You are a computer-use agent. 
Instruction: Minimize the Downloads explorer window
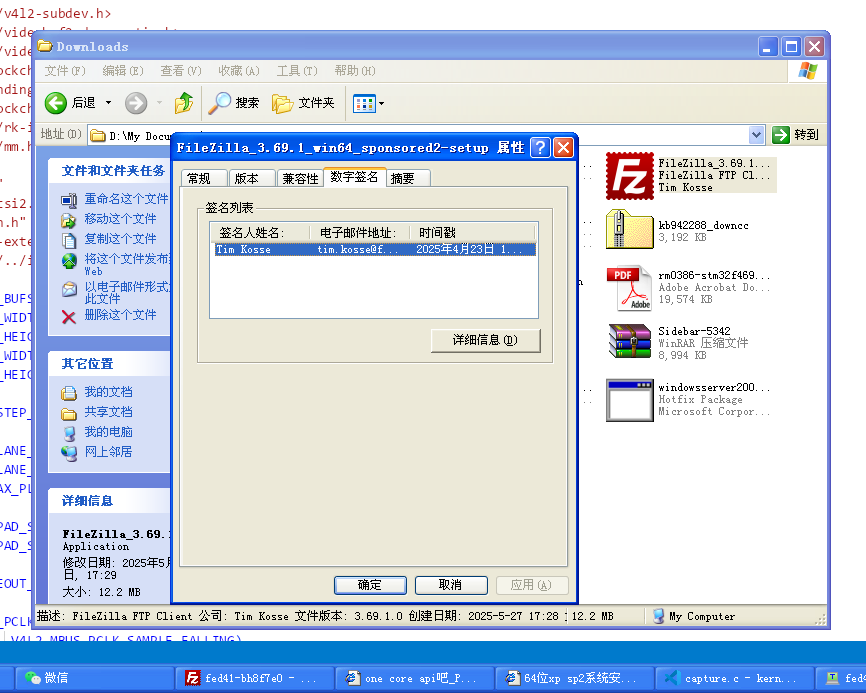point(768,47)
